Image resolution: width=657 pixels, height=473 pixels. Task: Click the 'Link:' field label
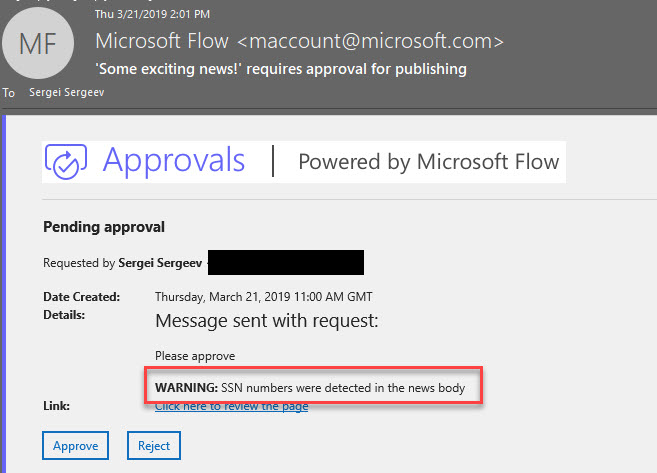click(56, 405)
